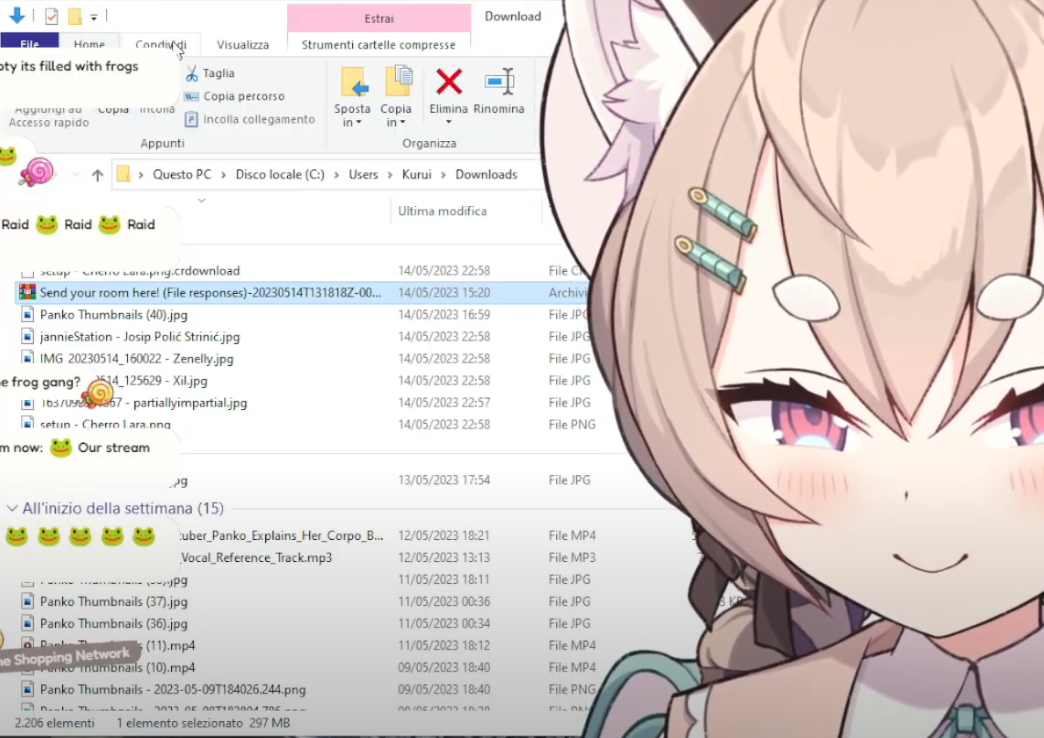The height and width of the screenshot is (738, 1044).
Task: Expand the chevron between Disco locale and Users
Action: 336,175
